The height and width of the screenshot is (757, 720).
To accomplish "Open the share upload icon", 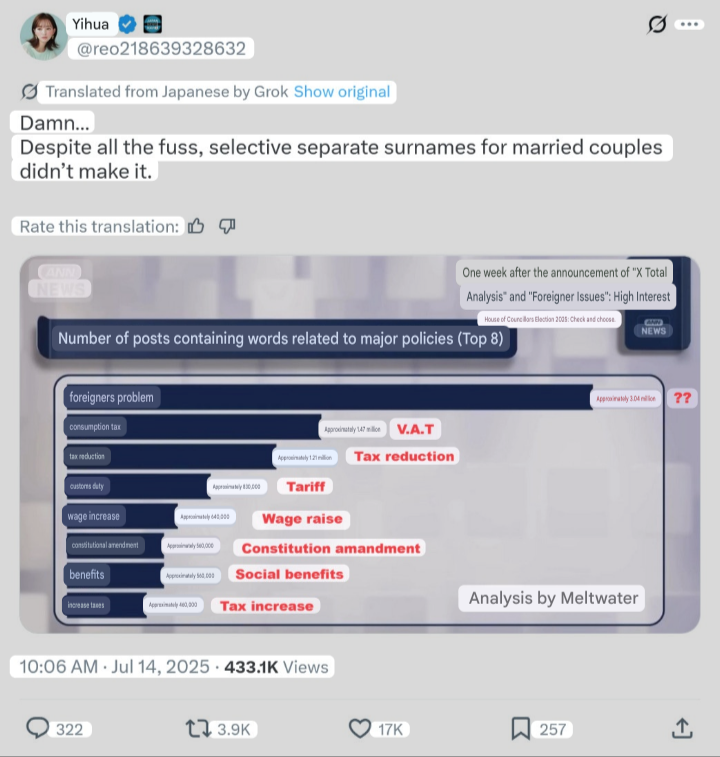I will [682, 728].
